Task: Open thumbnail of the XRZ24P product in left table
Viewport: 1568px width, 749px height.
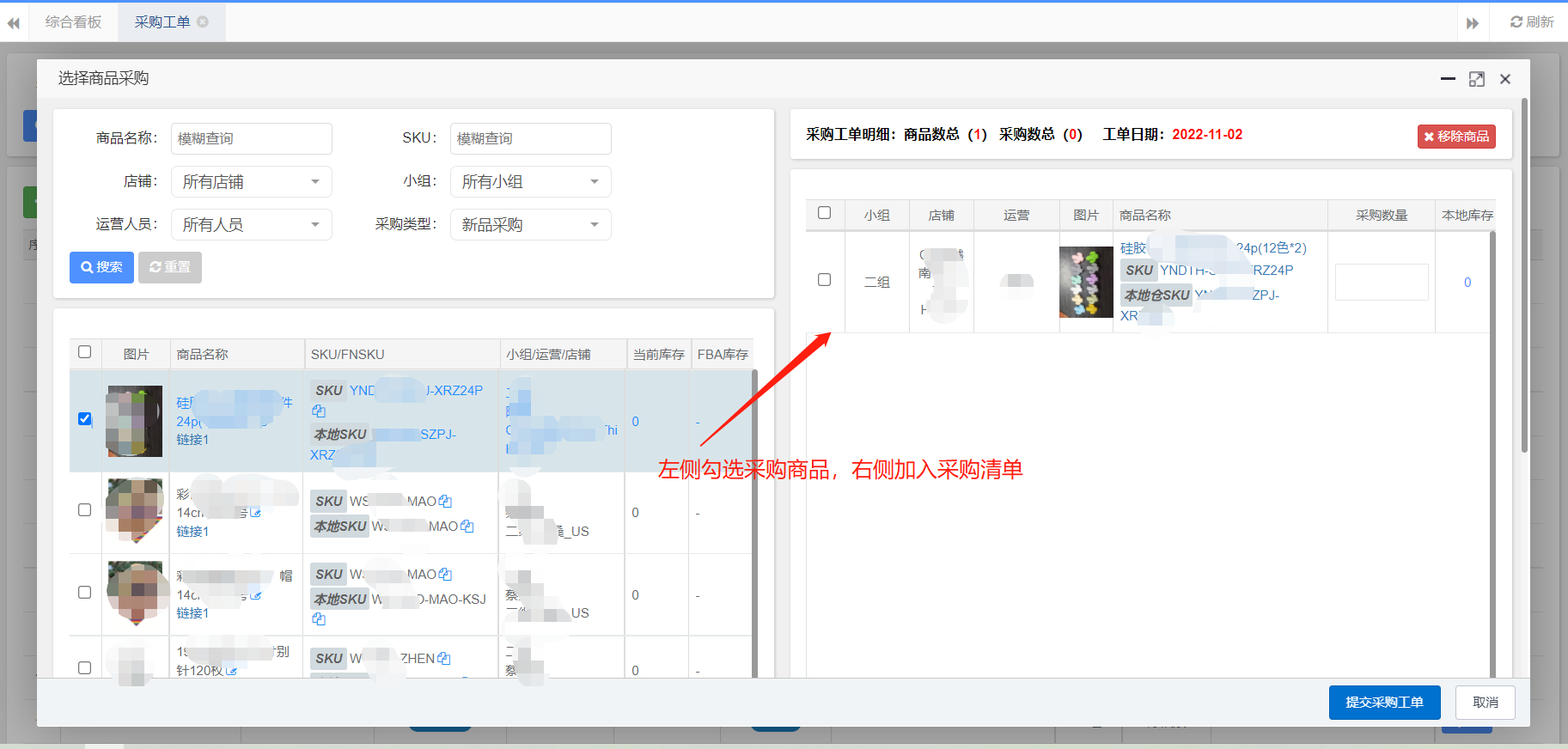Action: [134, 421]
